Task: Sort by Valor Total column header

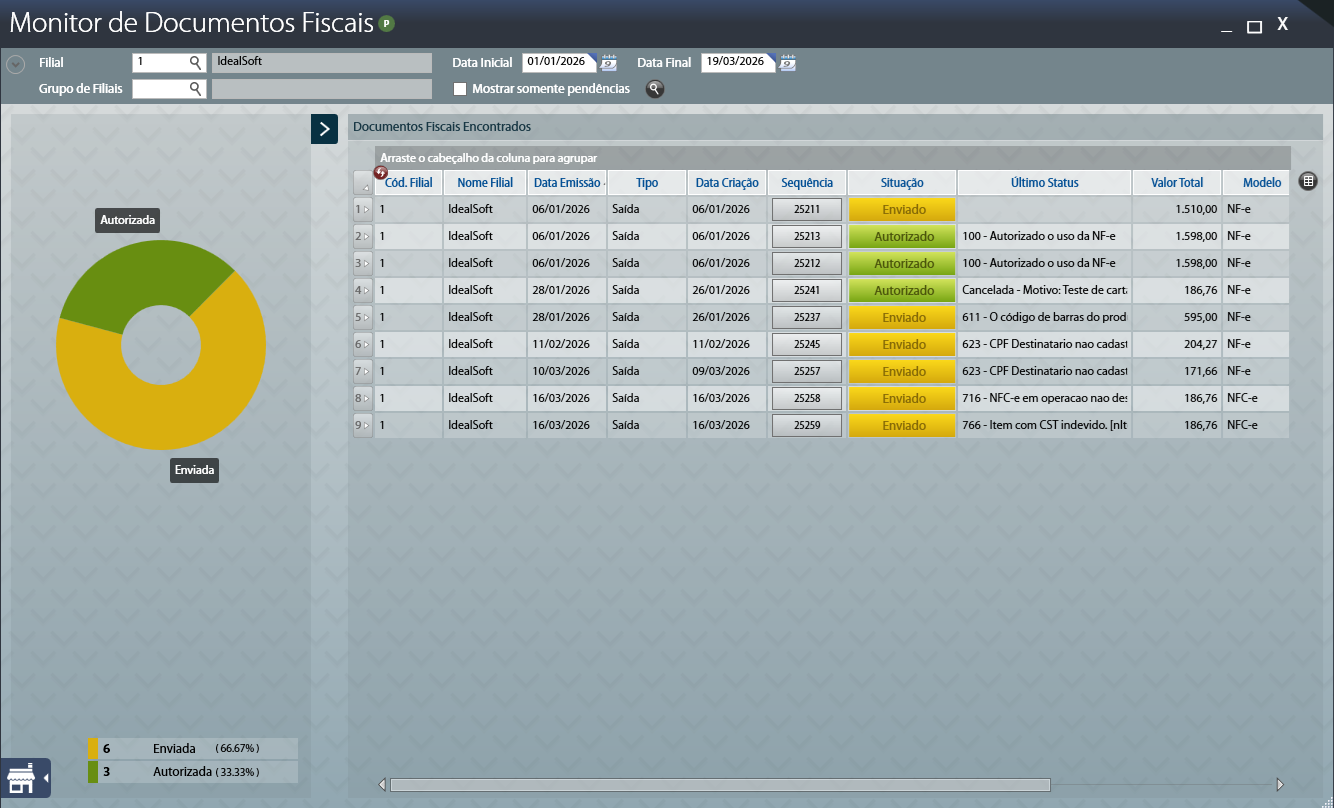Action: [1176, 183]
